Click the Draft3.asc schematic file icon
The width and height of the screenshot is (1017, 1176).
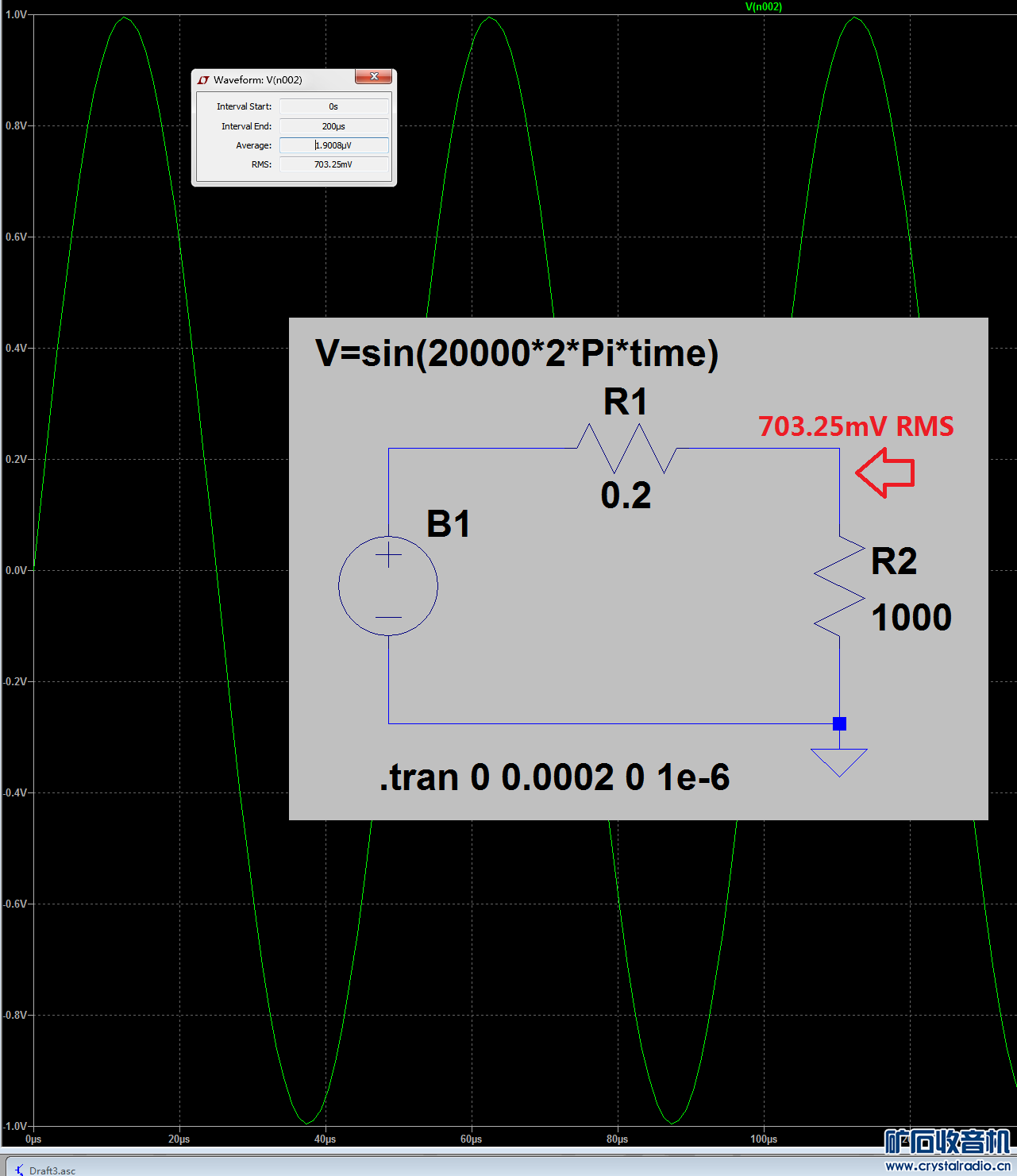[x=19, y=1170]
